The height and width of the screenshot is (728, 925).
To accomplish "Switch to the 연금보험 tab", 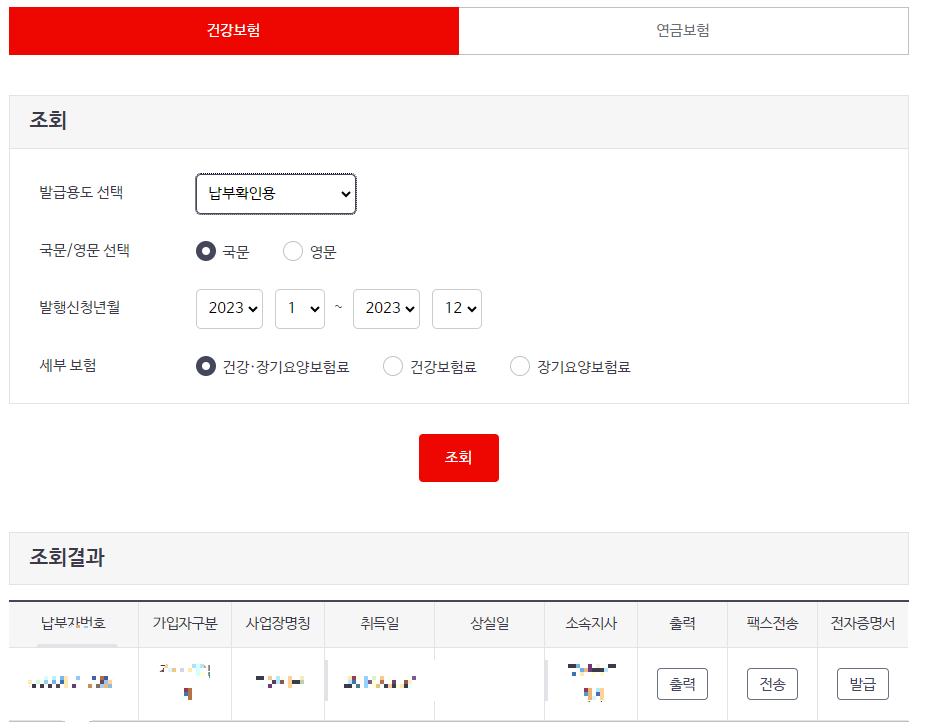I will (683, 30).
